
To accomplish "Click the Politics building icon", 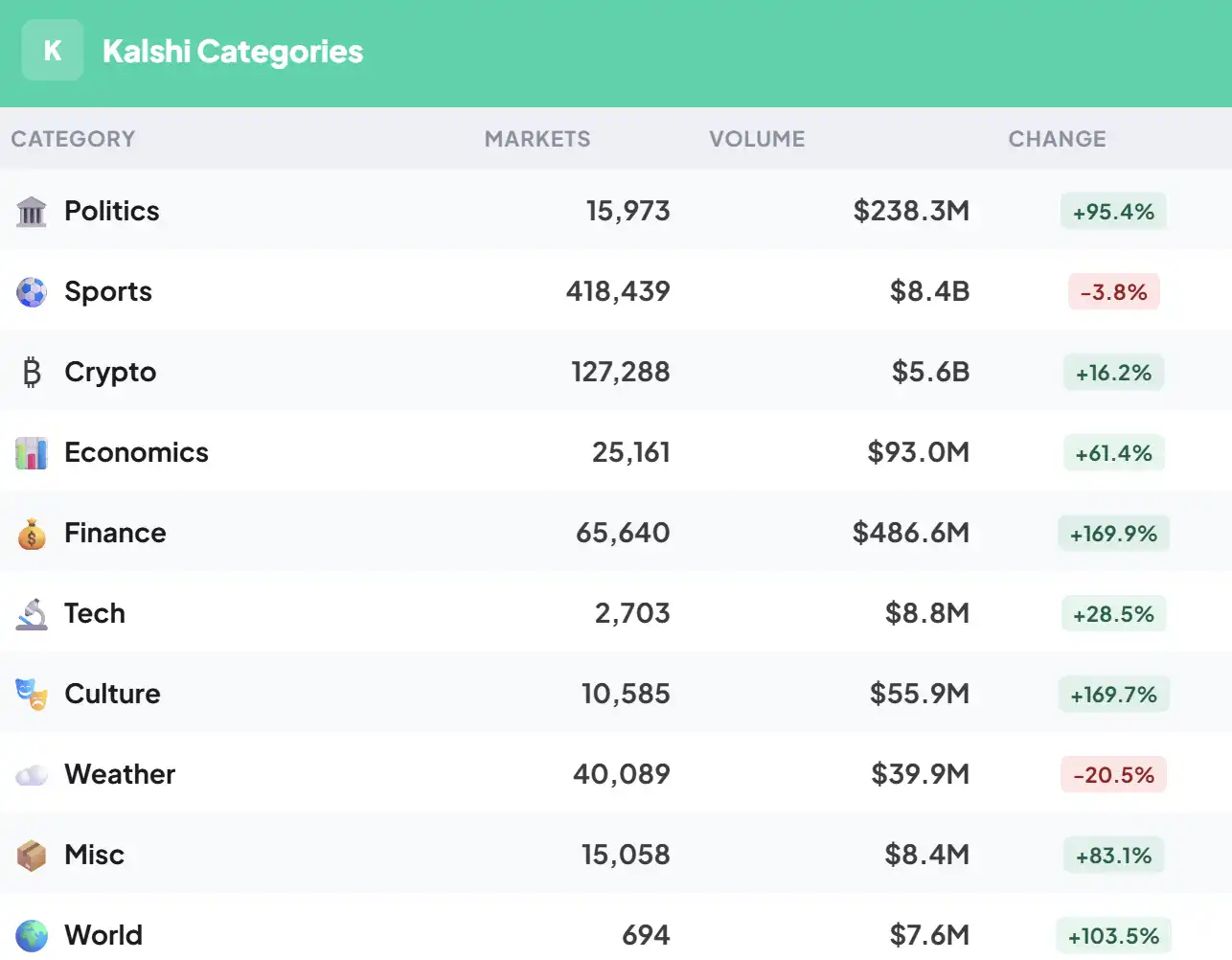I will point(32,211).
